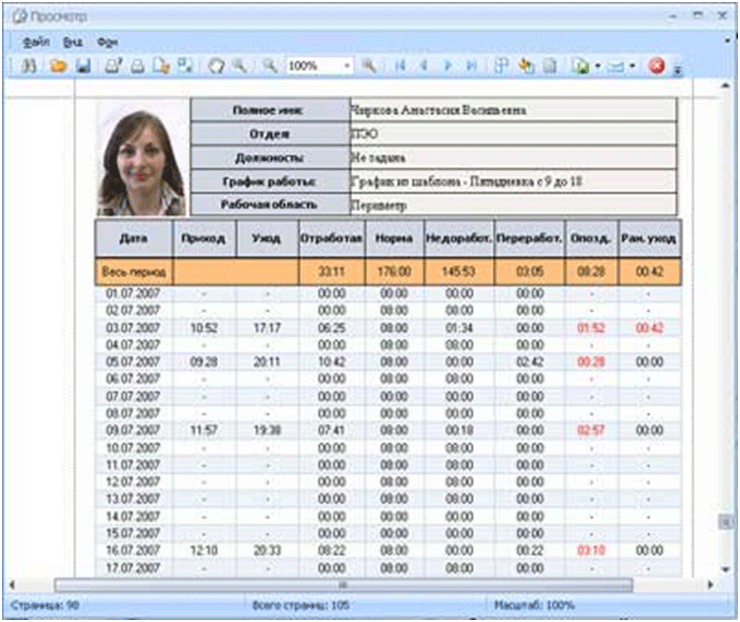Click Всего страниц: 105 in status bar

pos(300,605)
